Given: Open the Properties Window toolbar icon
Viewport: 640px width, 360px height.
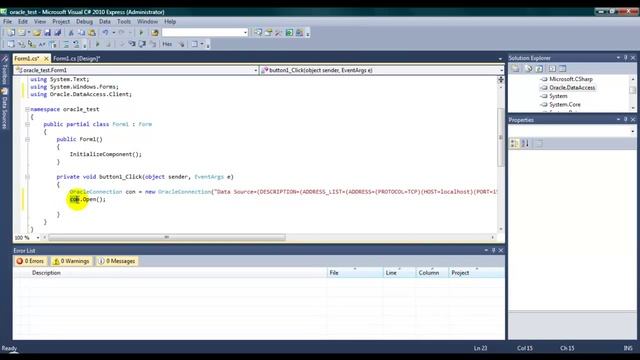Looking at the screenshot, I should pyautogui.click(x=268, y=33).
